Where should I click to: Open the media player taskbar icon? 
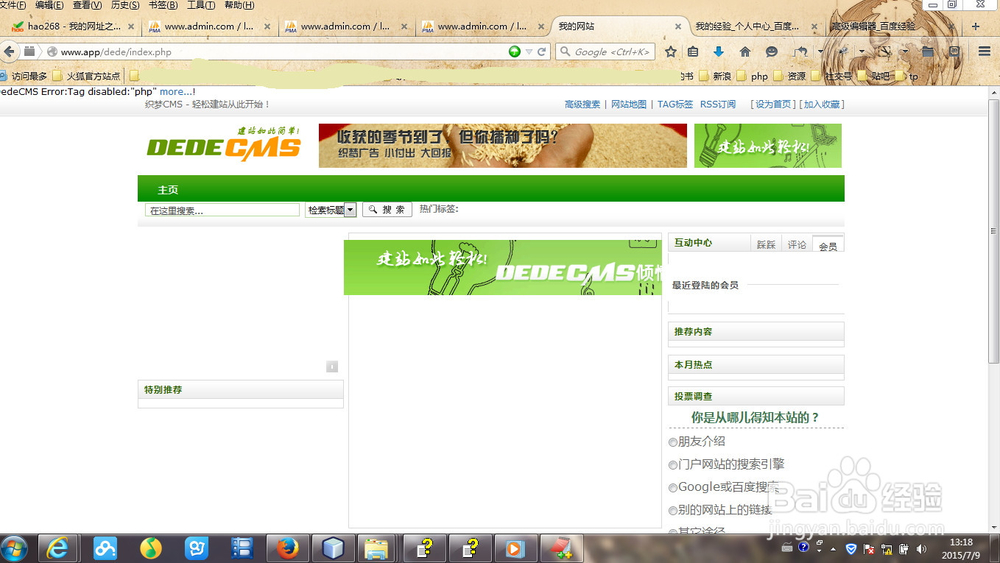click(x=515, y=548)
